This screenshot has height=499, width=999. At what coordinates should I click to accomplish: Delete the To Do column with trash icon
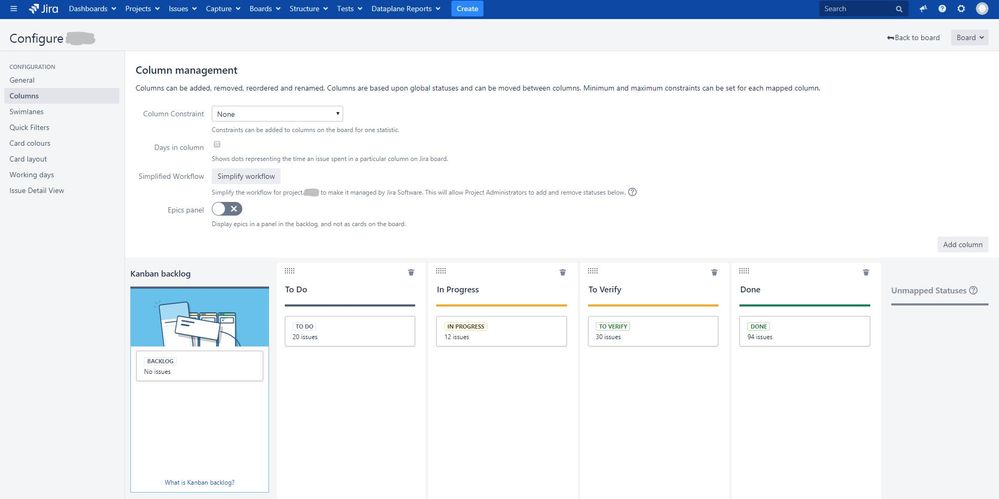coord(411,272)
